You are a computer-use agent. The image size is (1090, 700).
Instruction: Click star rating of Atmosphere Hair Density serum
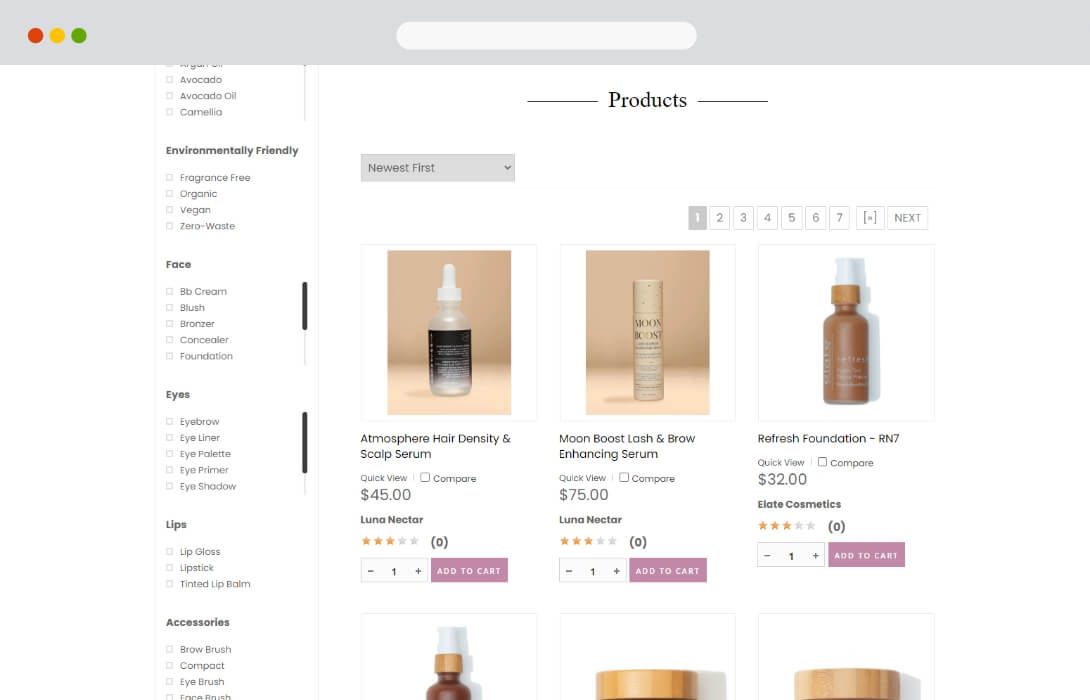(x=390, y=541)
